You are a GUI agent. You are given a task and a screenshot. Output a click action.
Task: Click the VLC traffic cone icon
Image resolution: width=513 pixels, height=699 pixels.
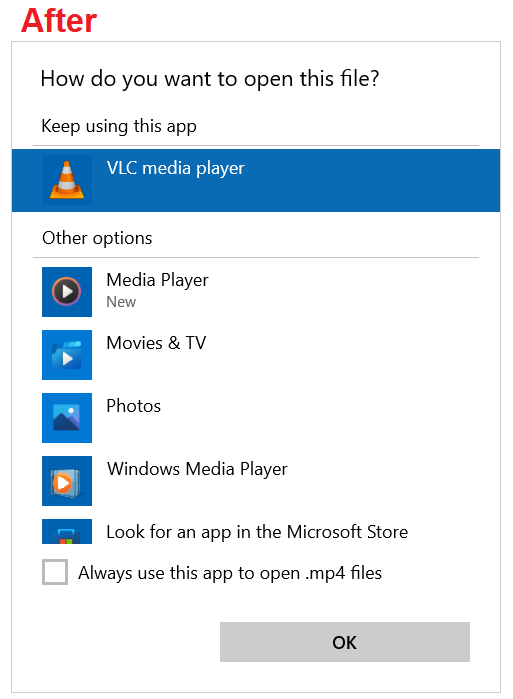[67, 180]
